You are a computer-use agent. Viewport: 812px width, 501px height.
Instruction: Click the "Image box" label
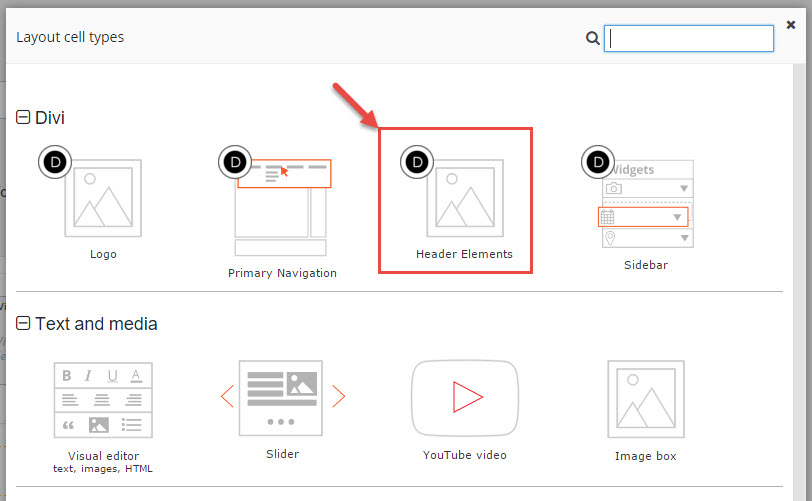[646, 456]
